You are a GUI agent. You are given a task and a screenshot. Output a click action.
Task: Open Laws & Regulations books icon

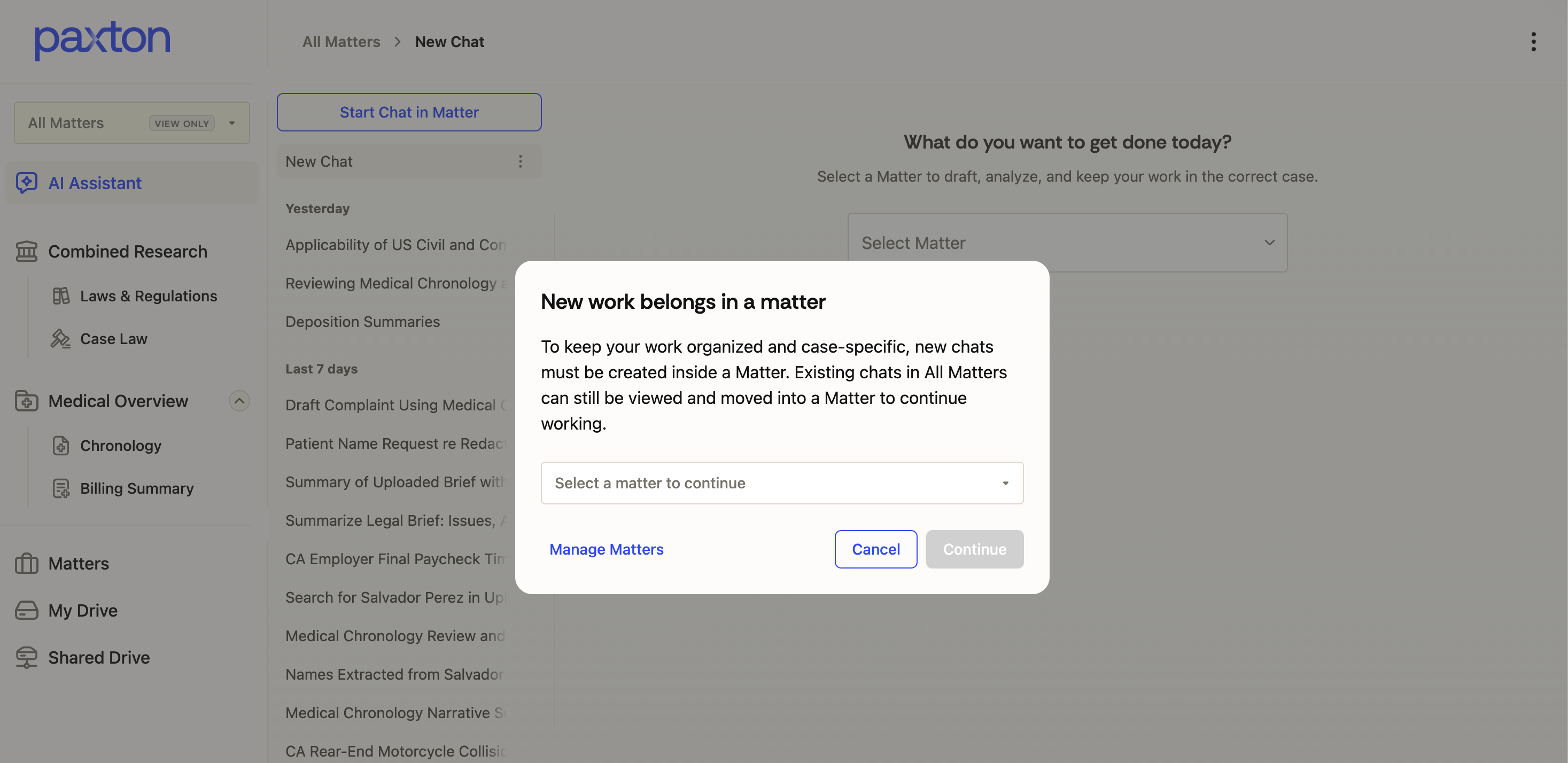[x=61, y=295]
